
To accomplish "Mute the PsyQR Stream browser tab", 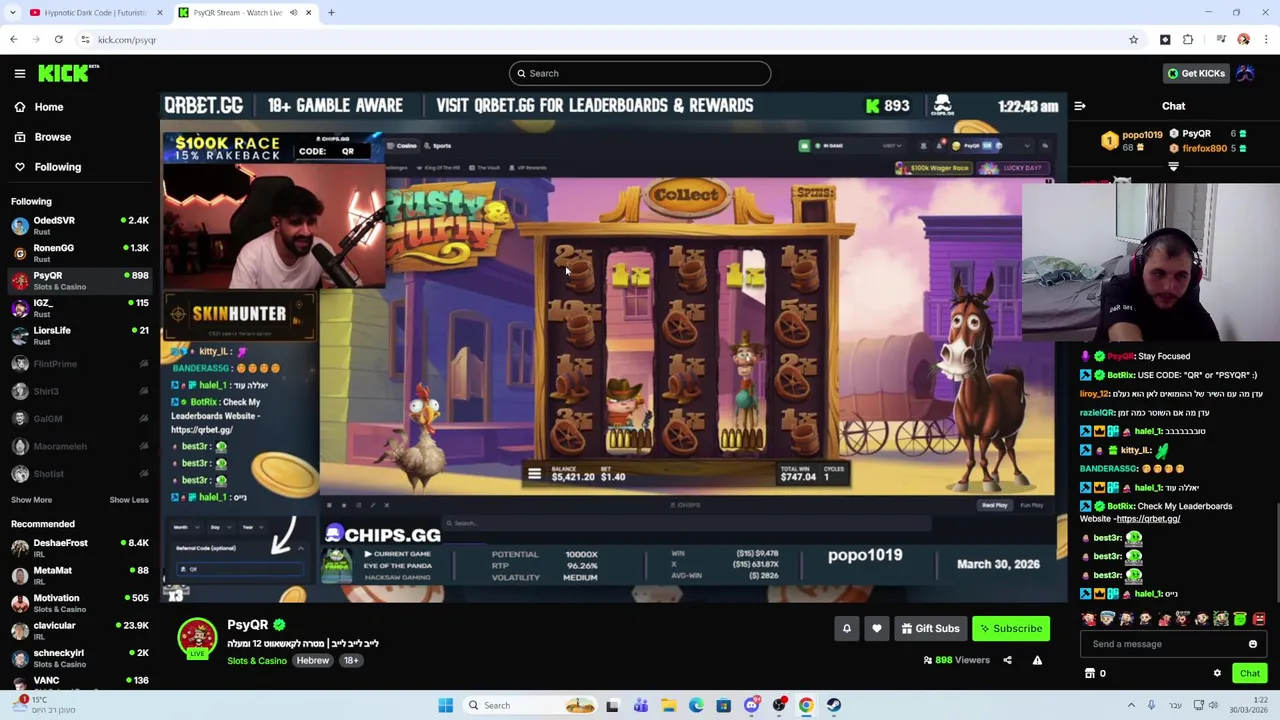I will (293, 13).
